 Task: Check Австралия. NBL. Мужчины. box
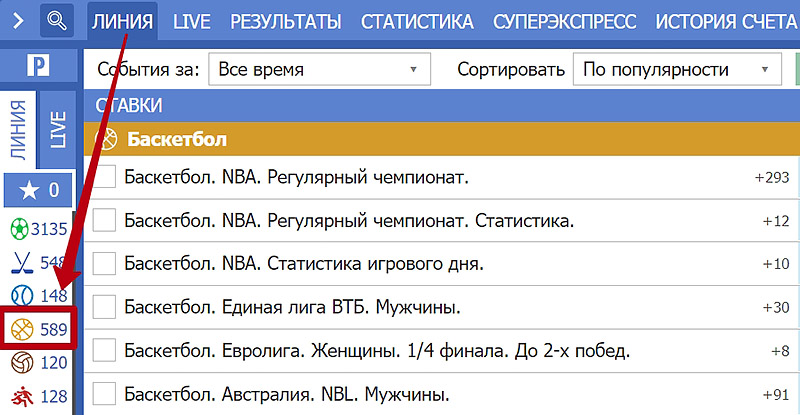(104, 394)
